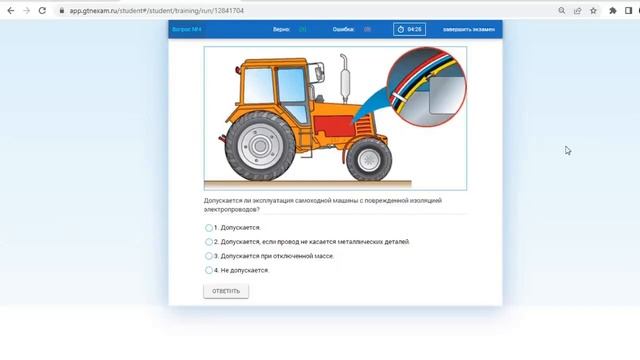The width and height of the screenshot is (640, 360).
Task: Toggle the browser side panel icon
Action: coord(629,11)
